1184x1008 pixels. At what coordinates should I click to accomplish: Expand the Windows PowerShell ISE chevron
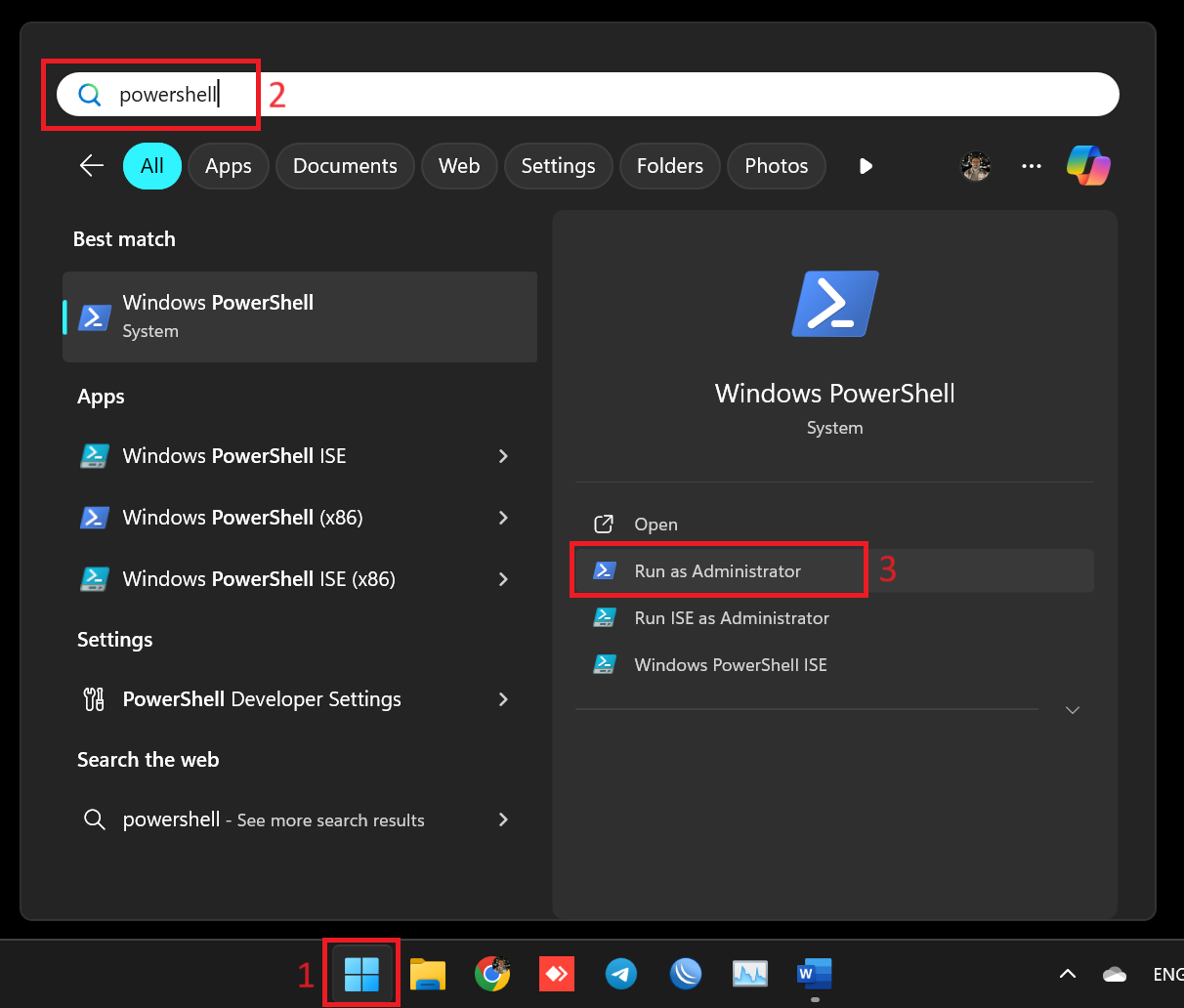pos(503,456)
